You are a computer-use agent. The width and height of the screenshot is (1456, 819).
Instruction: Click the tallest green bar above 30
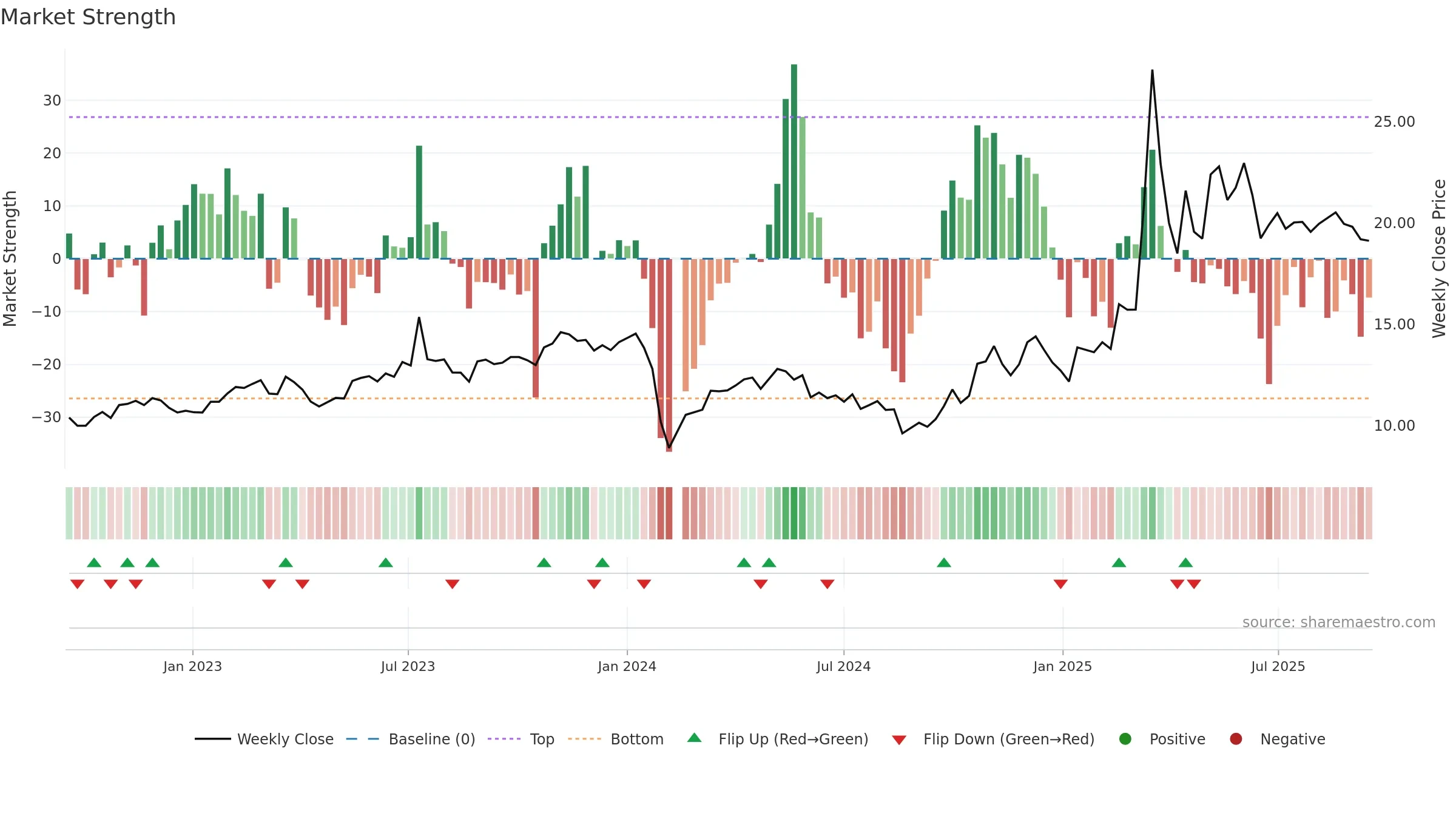(x=794, y=161)
